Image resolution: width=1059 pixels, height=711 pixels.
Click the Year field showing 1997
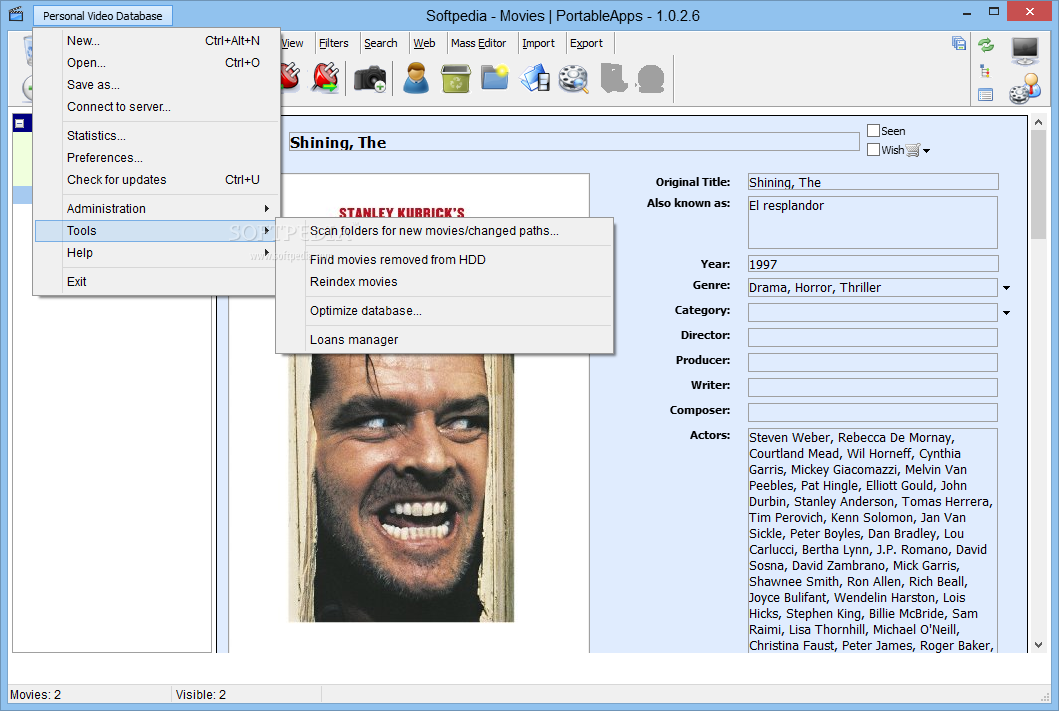[x=873, y=264]
